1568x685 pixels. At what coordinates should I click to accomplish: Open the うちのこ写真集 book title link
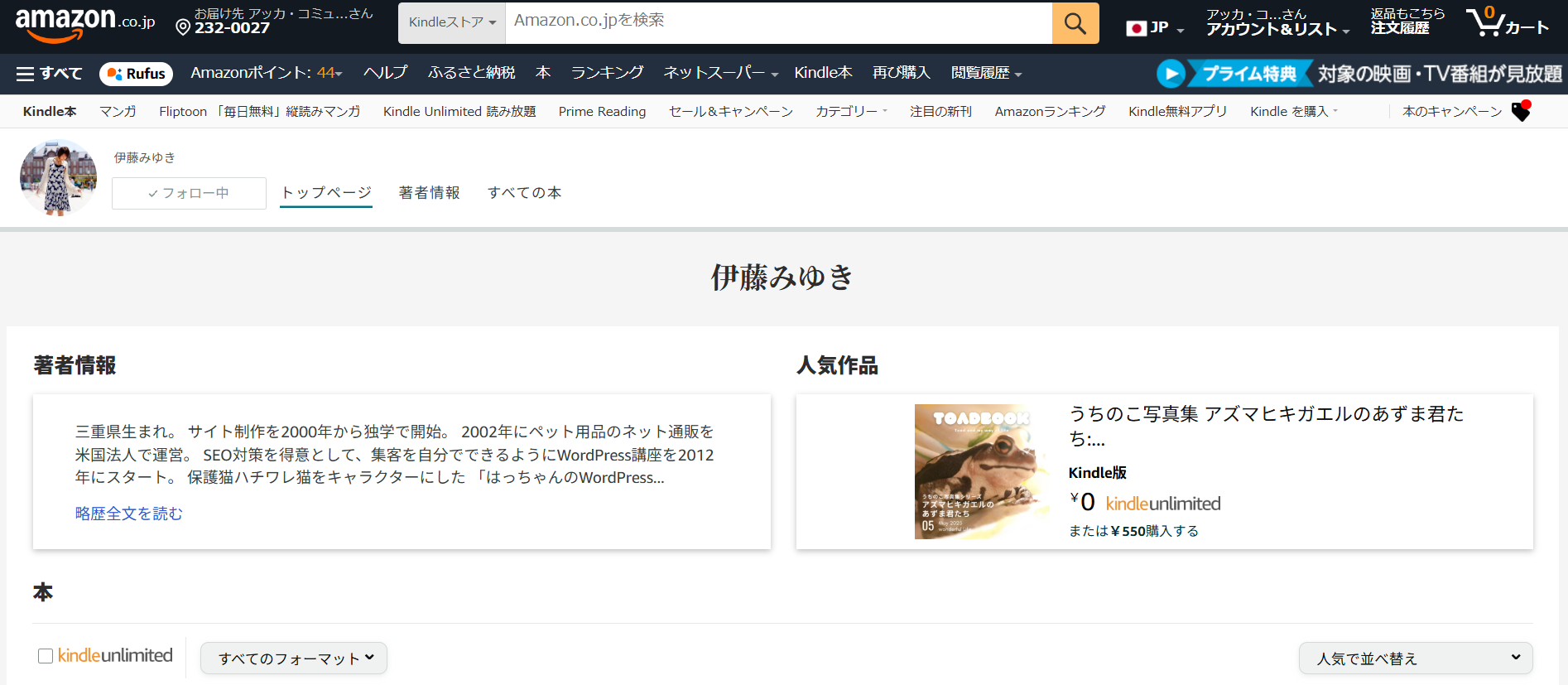(x=1266, y=426)
